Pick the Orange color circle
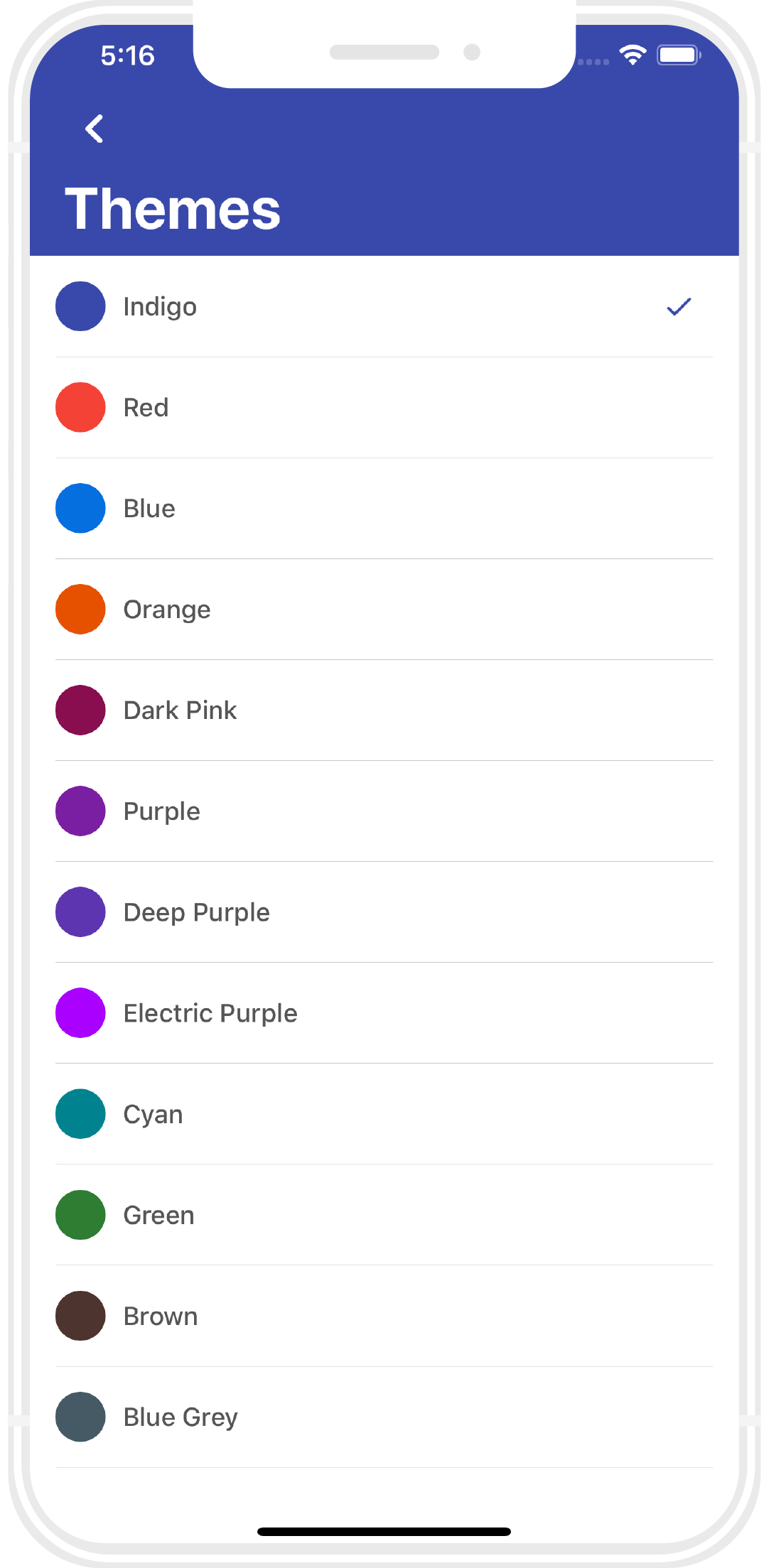This screenshot has width=769, height=1568. click(x=80, y=610)
